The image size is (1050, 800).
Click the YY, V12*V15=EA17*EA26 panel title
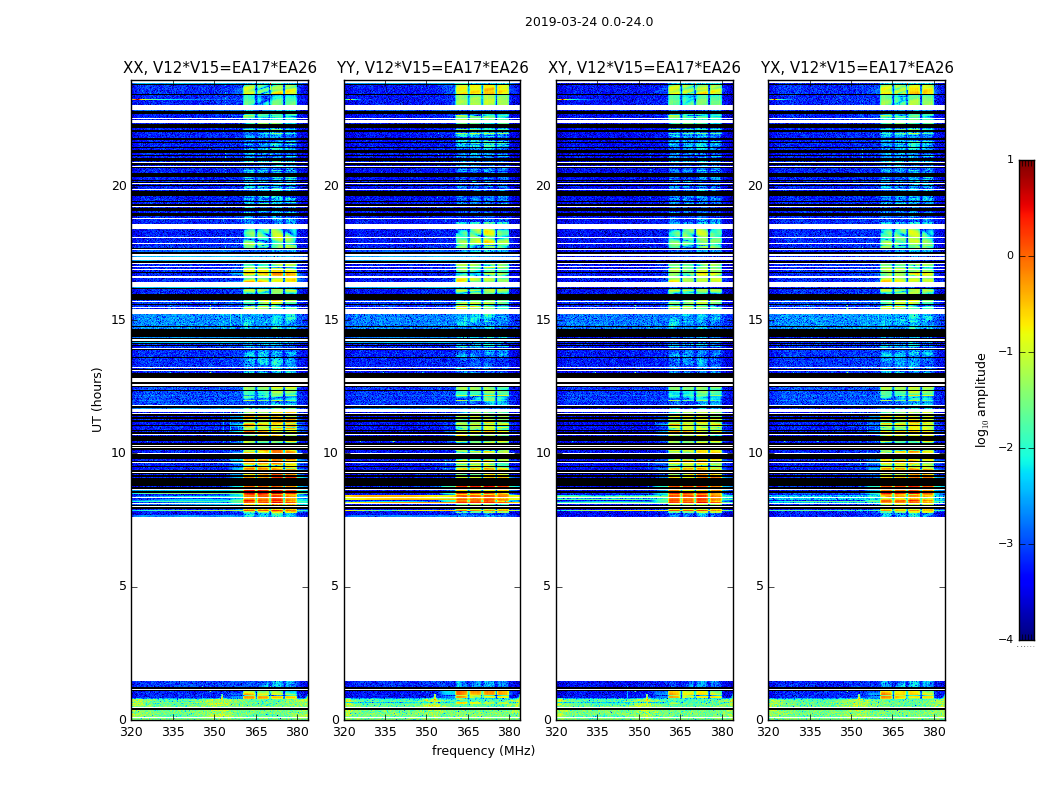point(433,68)
